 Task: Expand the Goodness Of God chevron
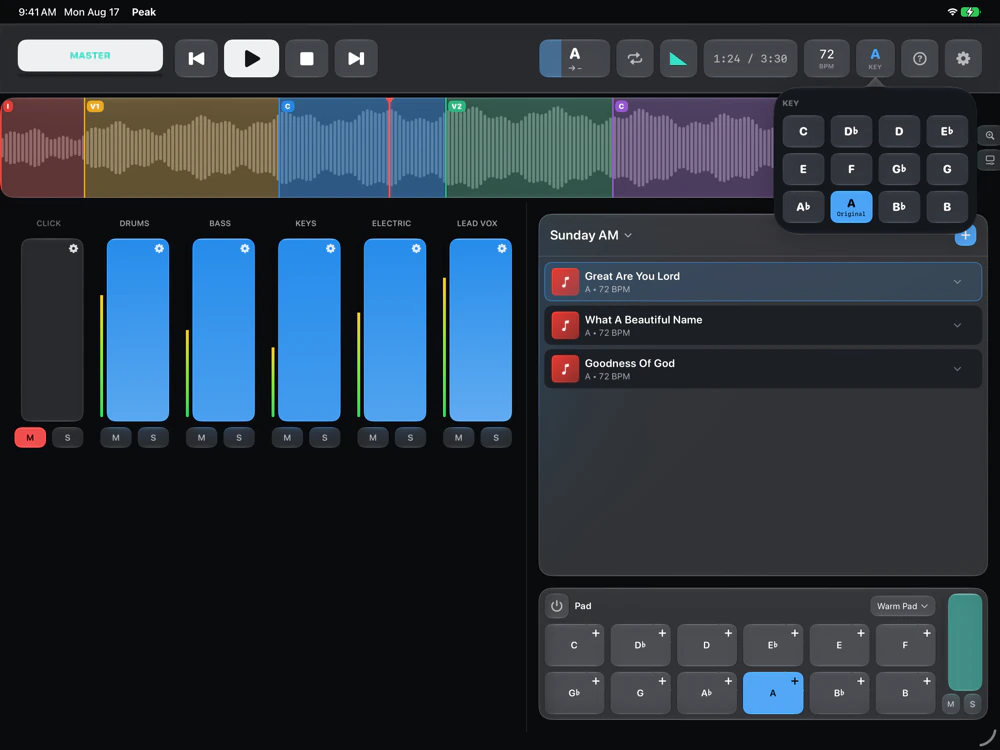(957, 369)
